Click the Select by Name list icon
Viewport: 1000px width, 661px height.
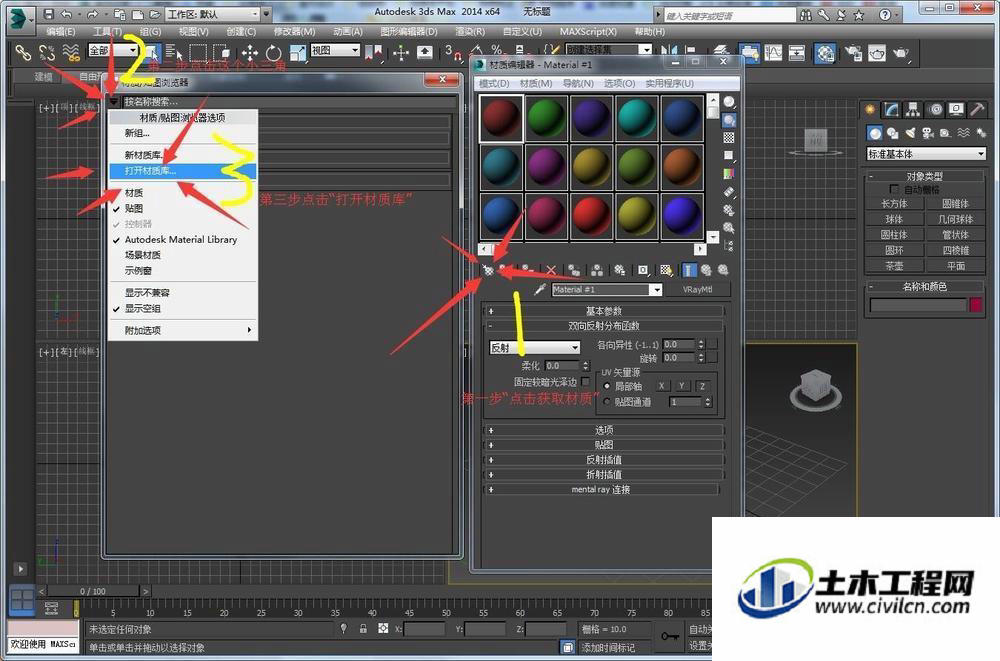(x=173, y=53)
